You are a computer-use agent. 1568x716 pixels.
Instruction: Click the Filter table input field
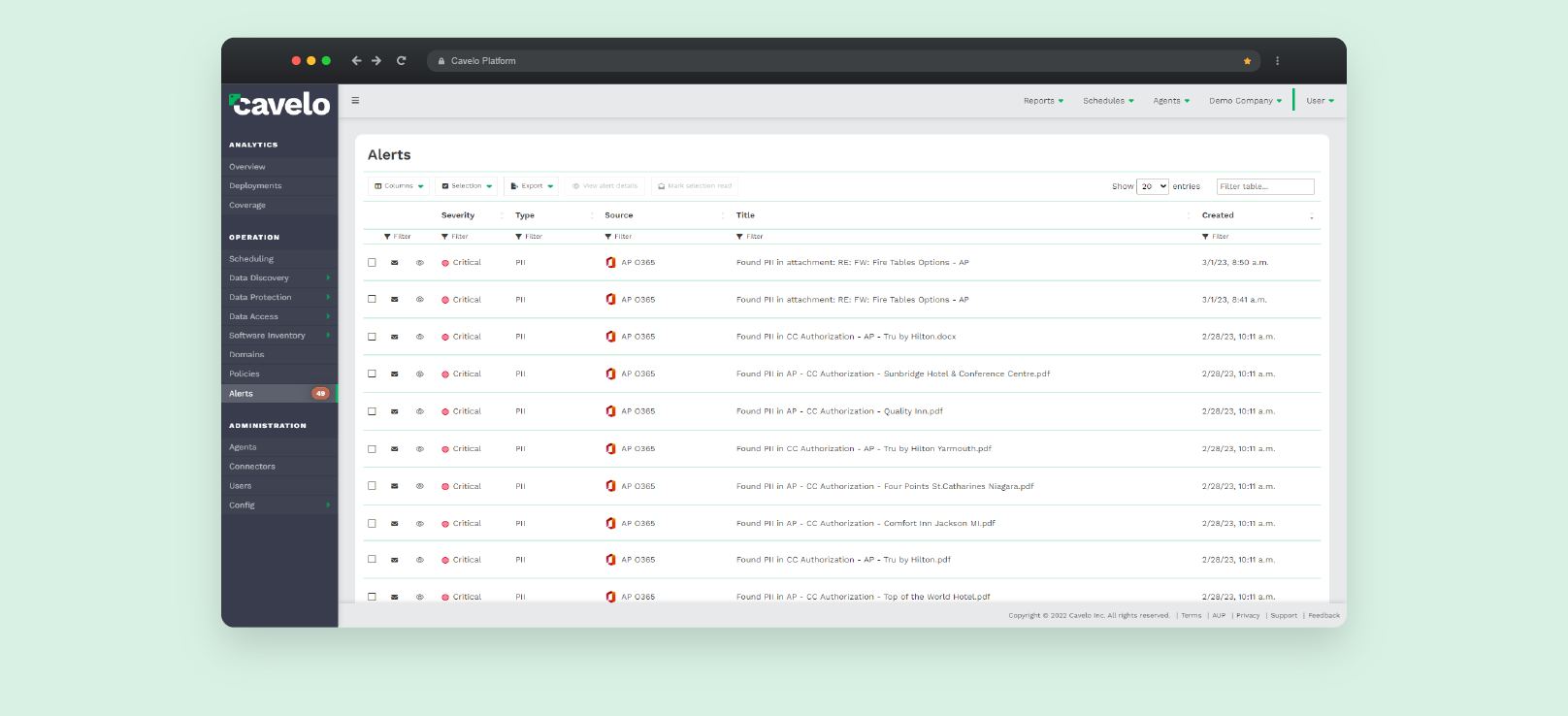coord(1264,186)
